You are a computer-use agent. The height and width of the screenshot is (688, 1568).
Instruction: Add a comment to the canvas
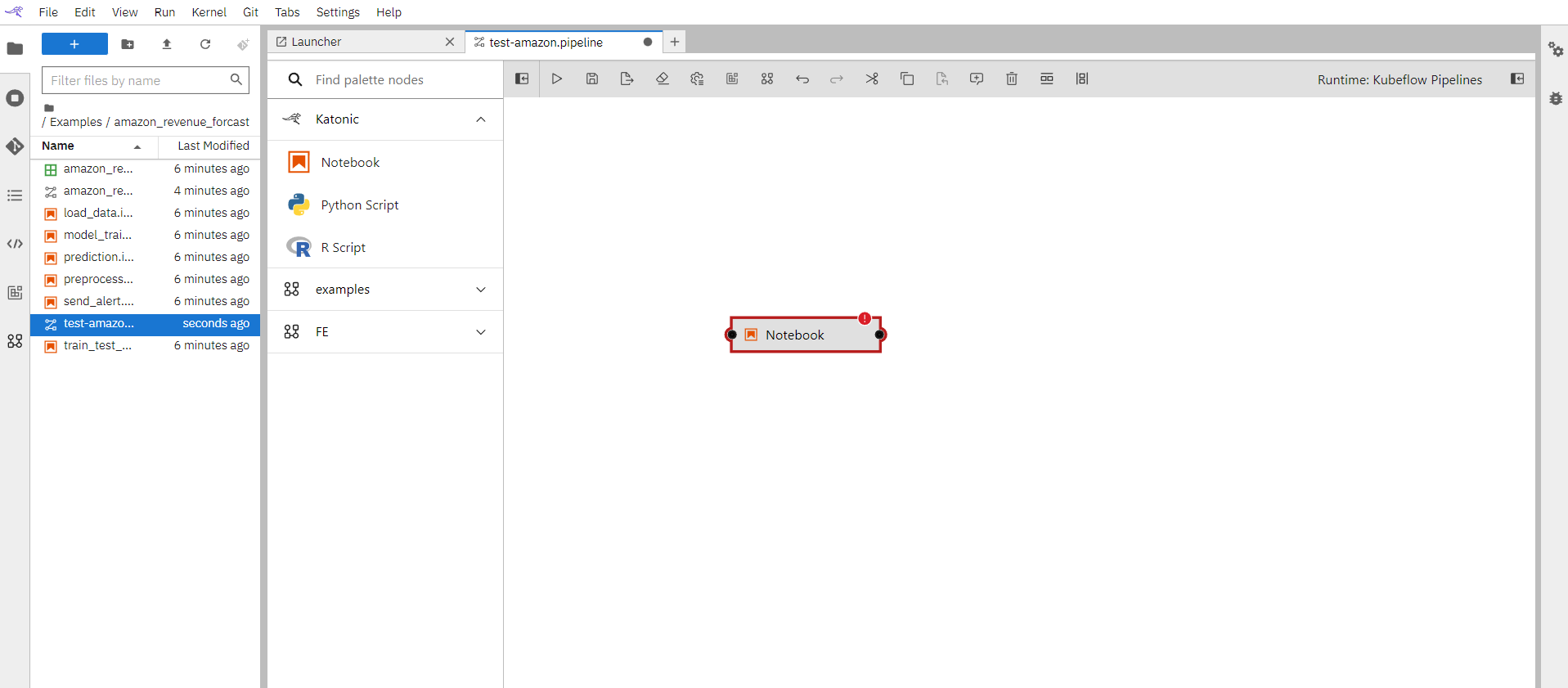977,79
